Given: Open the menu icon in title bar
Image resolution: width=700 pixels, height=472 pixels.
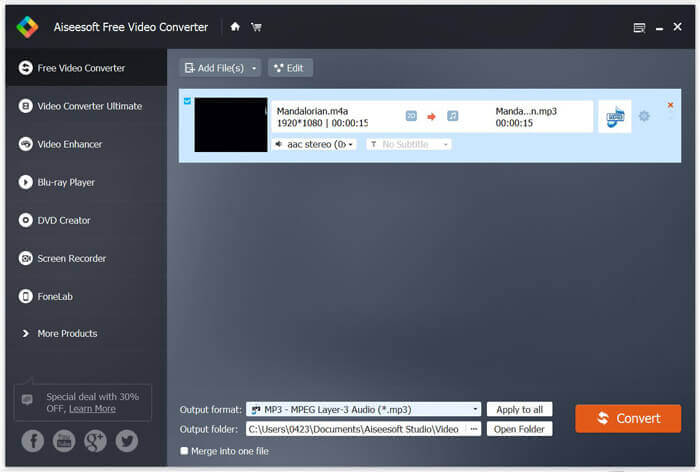Looking at the screenshot, I should [639, 28].
